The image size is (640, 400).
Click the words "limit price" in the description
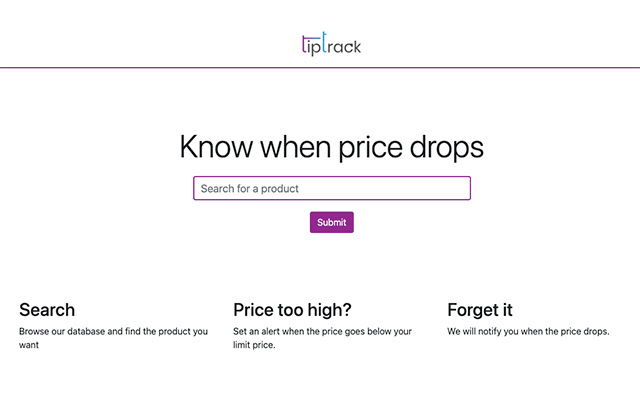(254, 345)
